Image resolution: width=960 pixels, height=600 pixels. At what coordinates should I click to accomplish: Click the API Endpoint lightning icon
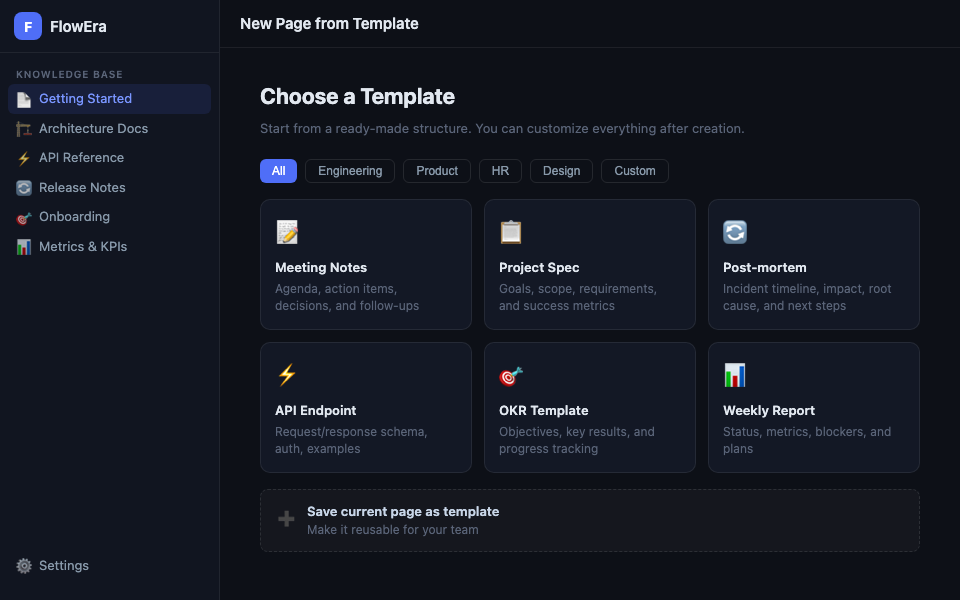287,375
